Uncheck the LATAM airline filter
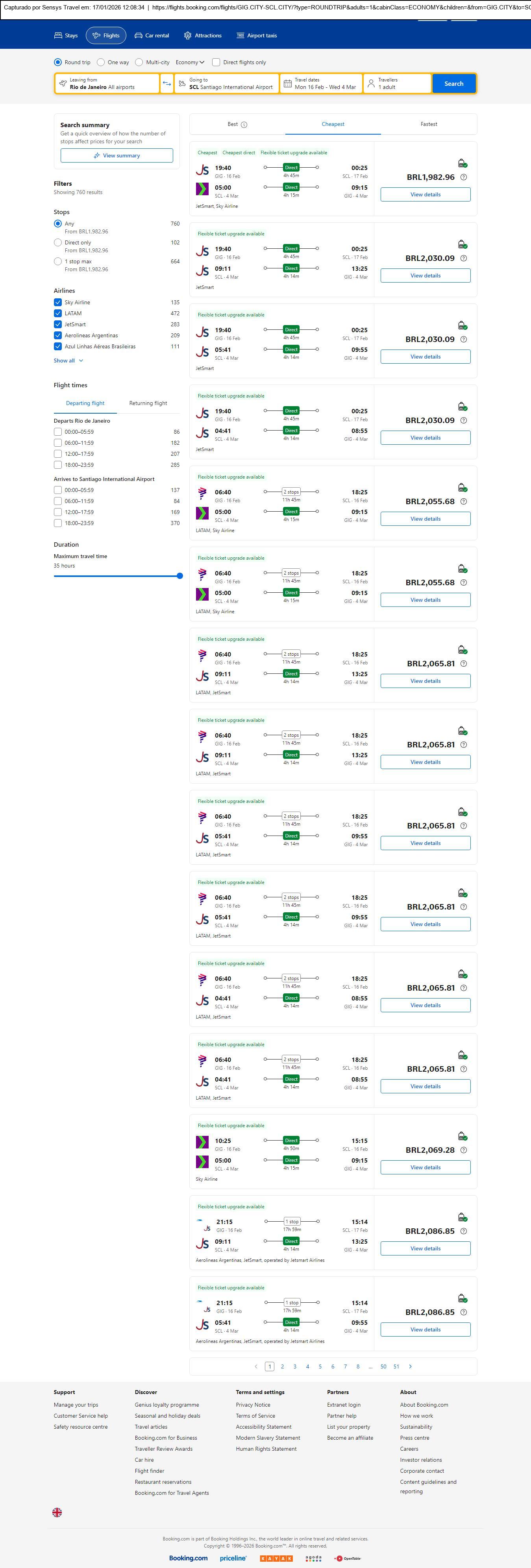The image size is (531, 1568). tap(58, 313)
